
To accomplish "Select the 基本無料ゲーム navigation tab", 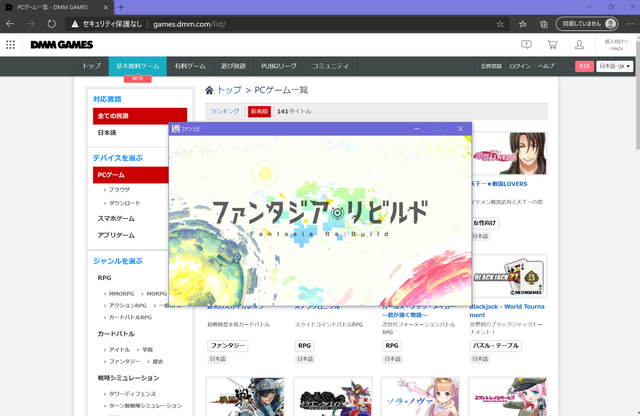I will (138, 66).
